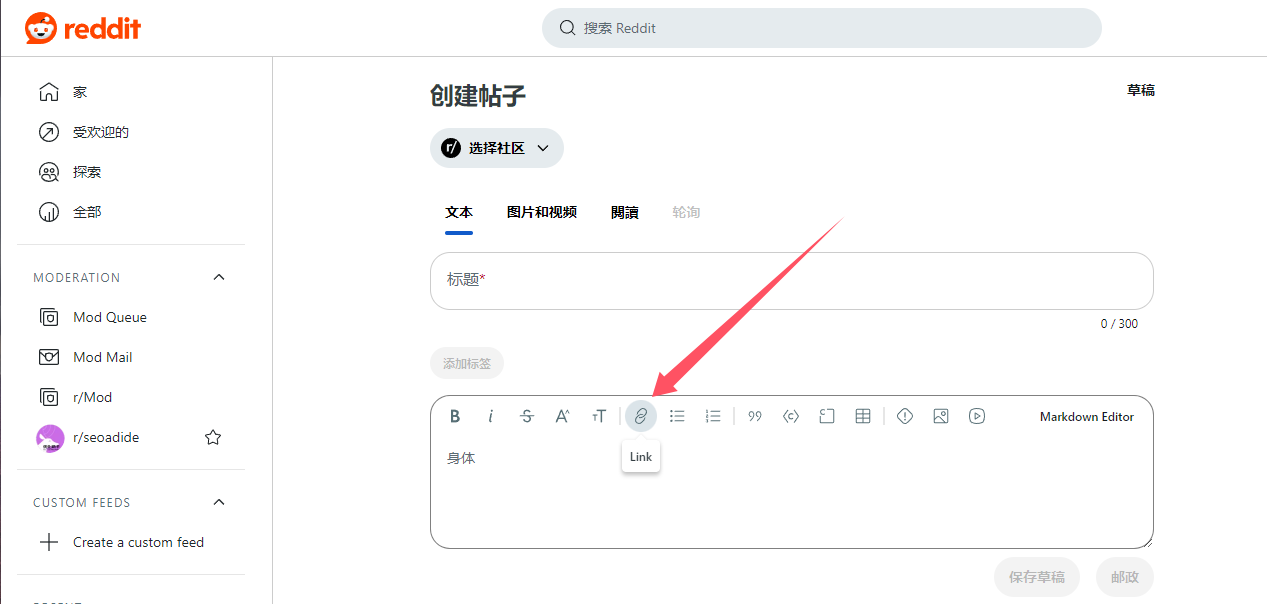
Task: Toggle bold text formatting
Action: coord(455,416)
